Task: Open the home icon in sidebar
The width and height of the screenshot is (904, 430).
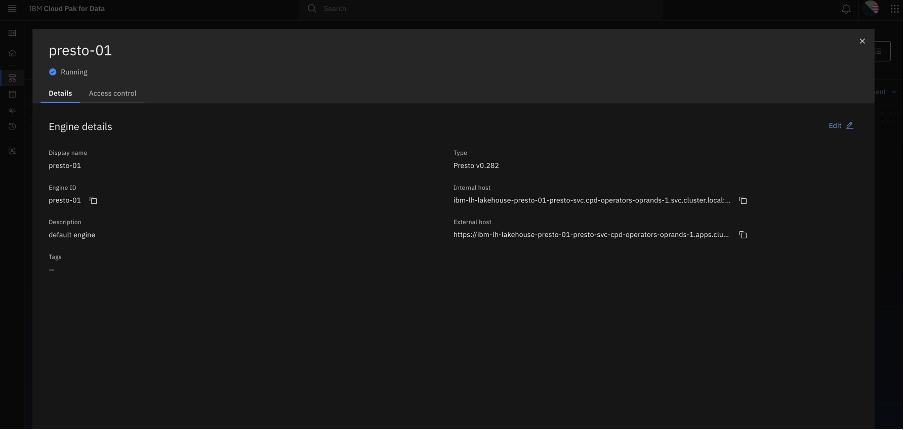Action: pyautogui.click(x=12, y=53)
